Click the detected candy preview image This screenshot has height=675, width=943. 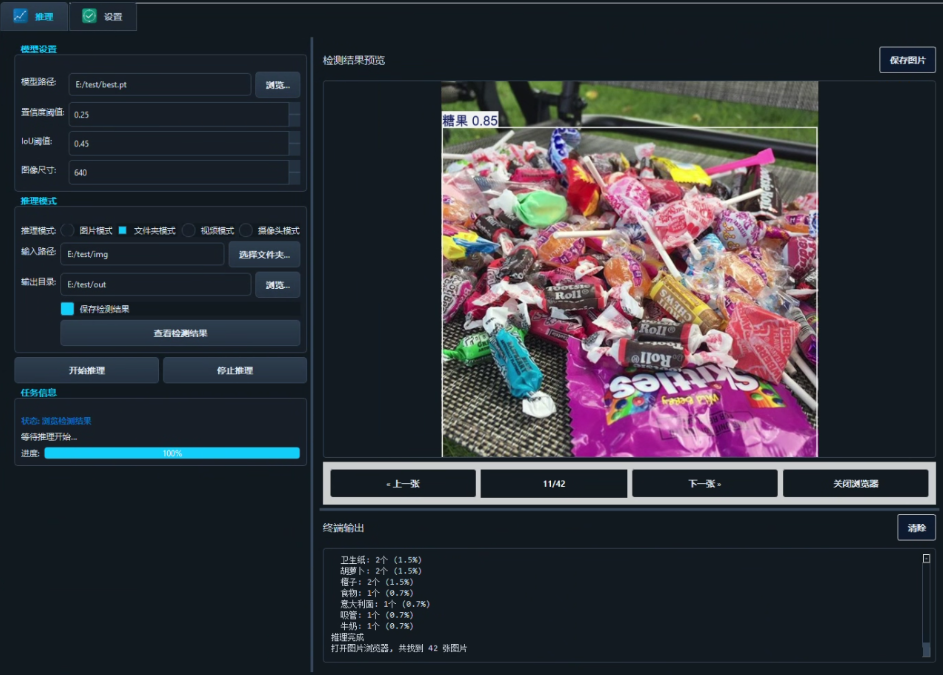[630, 269]
